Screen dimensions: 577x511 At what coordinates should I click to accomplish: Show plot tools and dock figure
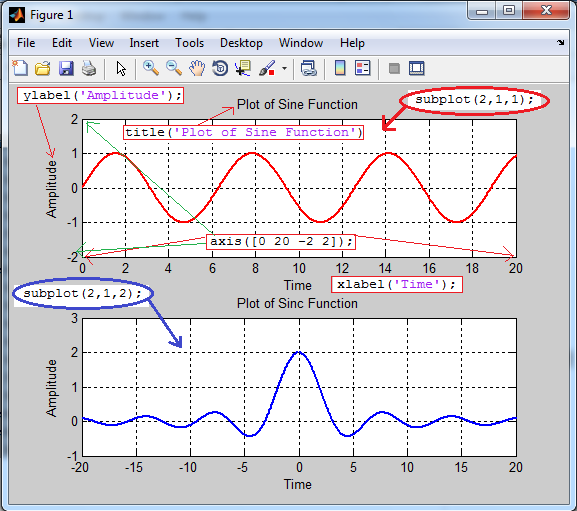417,68
